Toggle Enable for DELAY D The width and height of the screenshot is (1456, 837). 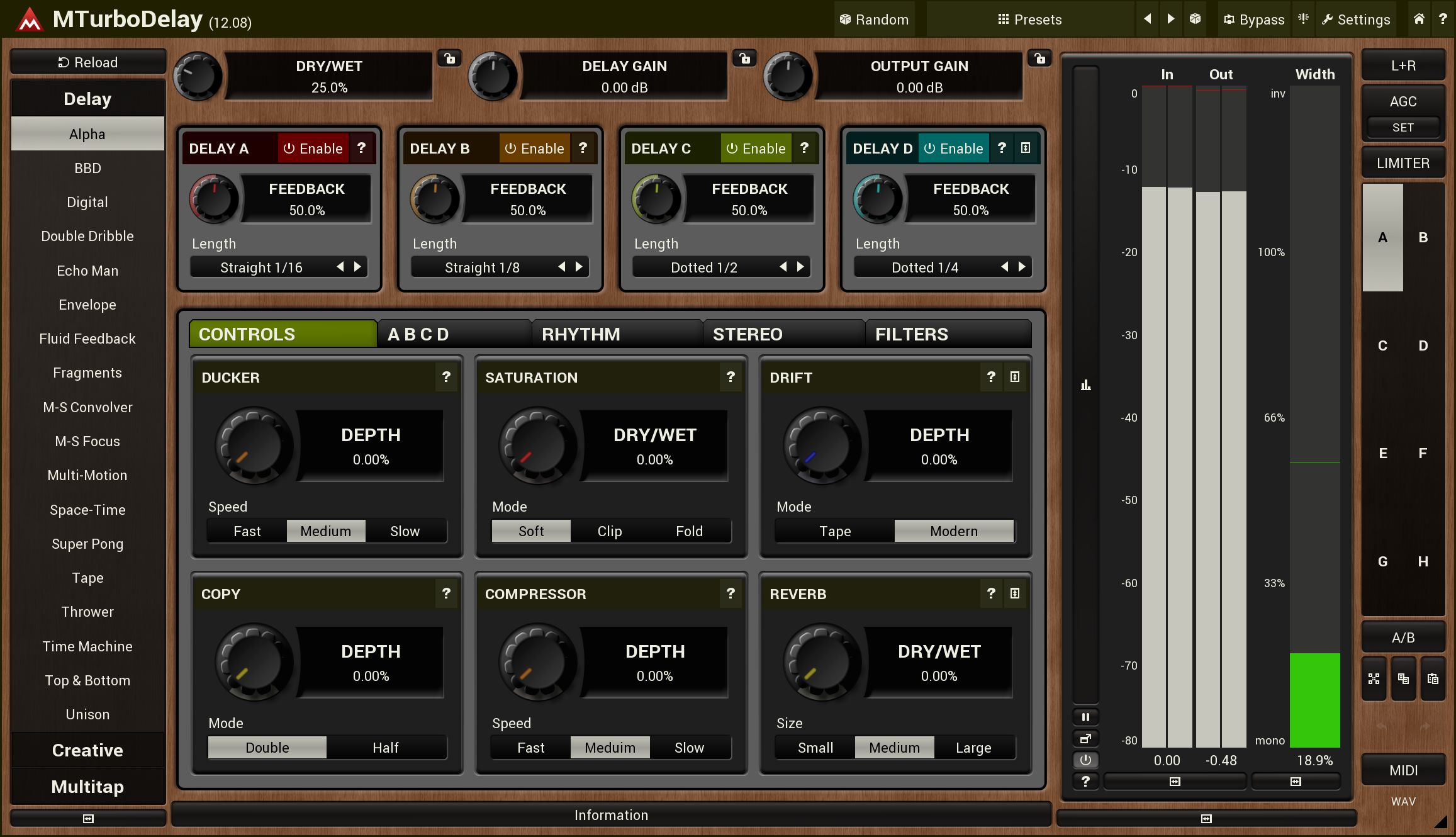pos(953,149)
